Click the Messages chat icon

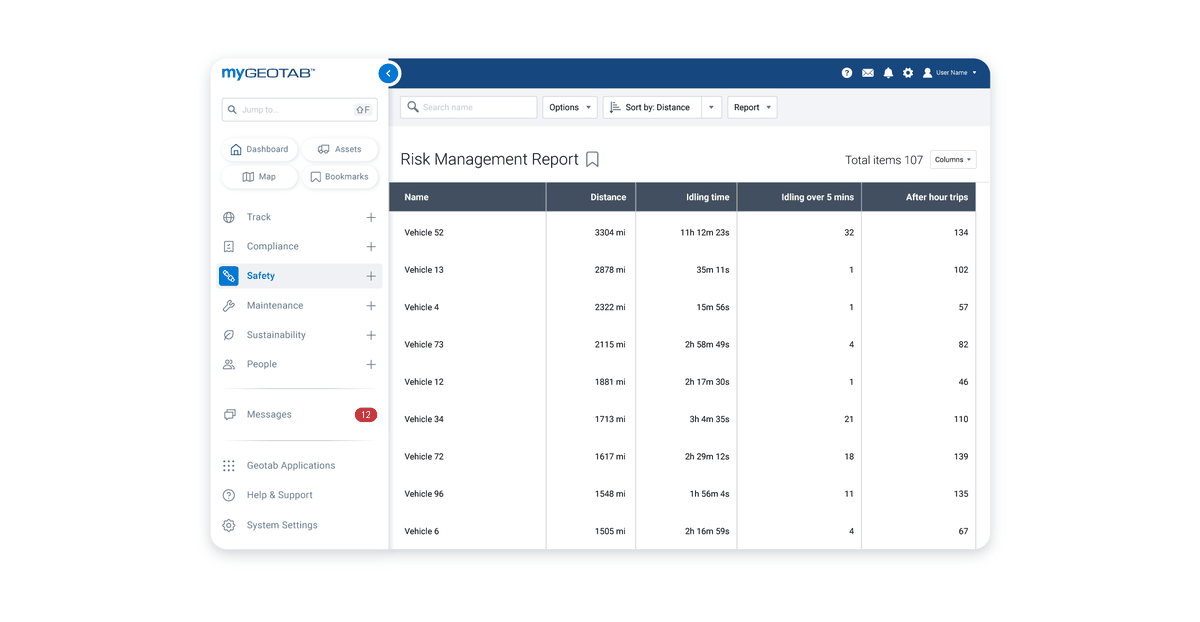point(229,414)
